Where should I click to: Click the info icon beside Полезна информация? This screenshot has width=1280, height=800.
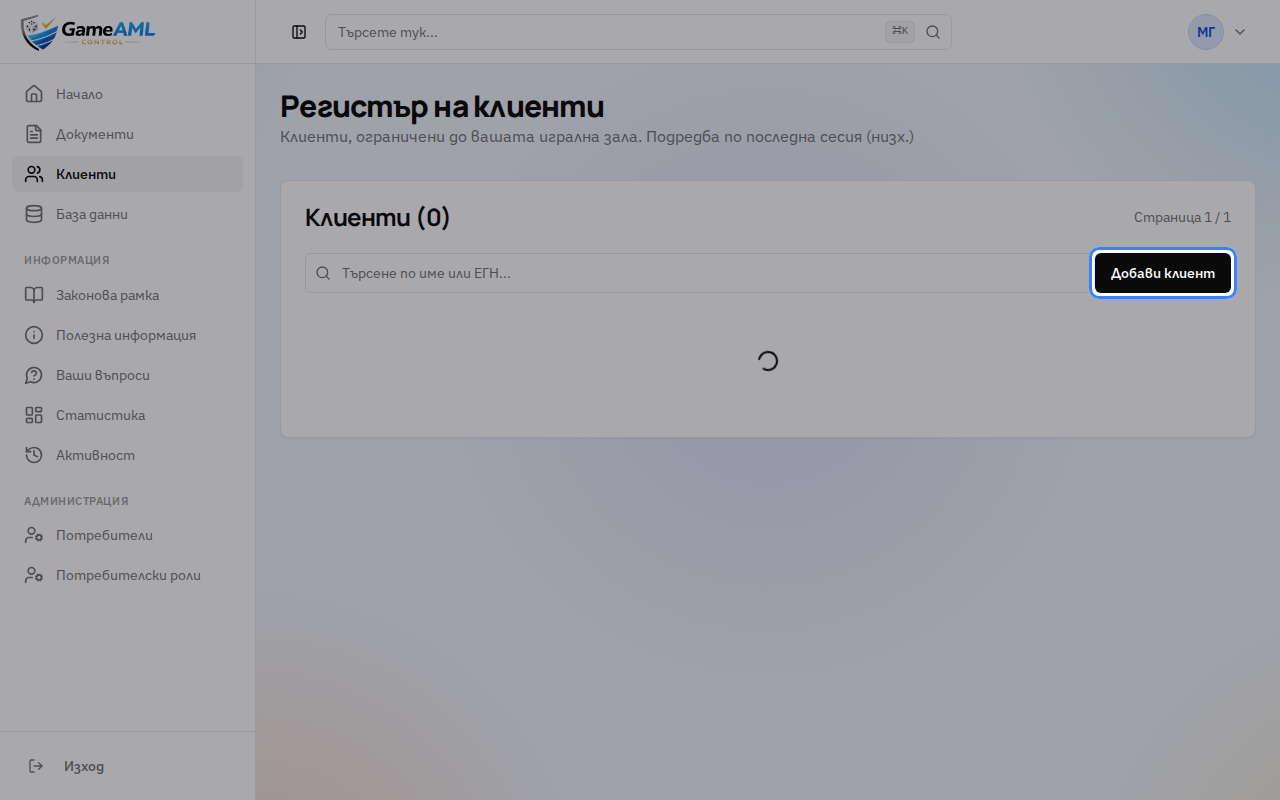(x=34, y=335)
